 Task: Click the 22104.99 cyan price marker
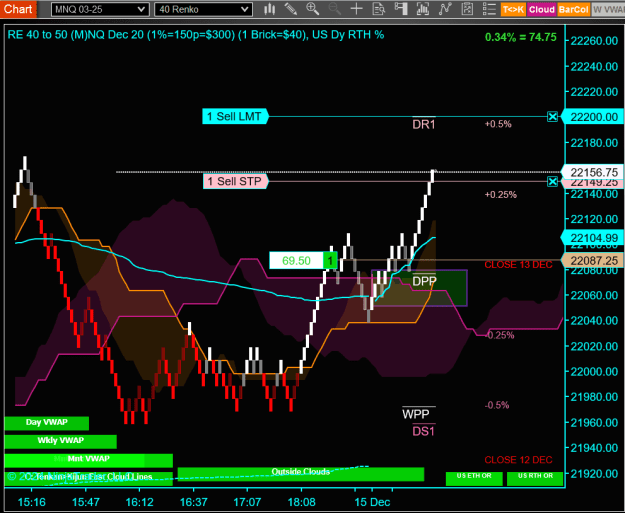coord(593,238)
